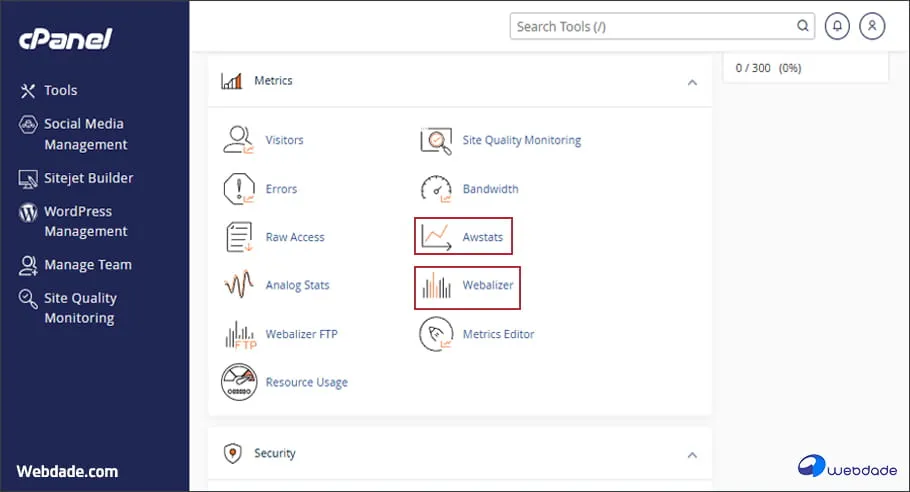This screenshot has height=492, width=910.
Task: Go to Sitejet Builder in sidebar
Action: 88,178
